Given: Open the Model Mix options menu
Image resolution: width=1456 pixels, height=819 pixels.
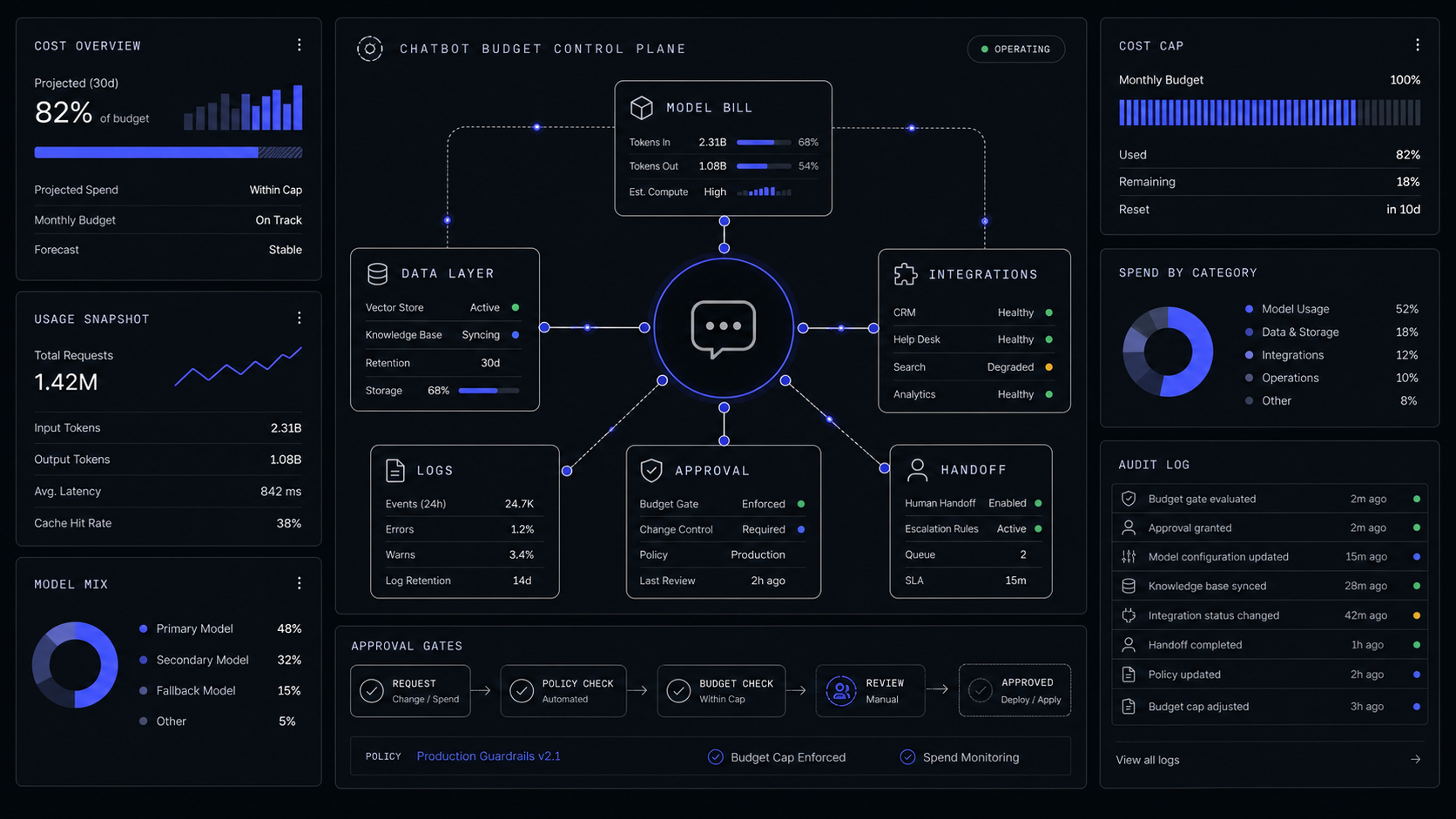Looking at the screenshot, I should [x=299, y=583].
